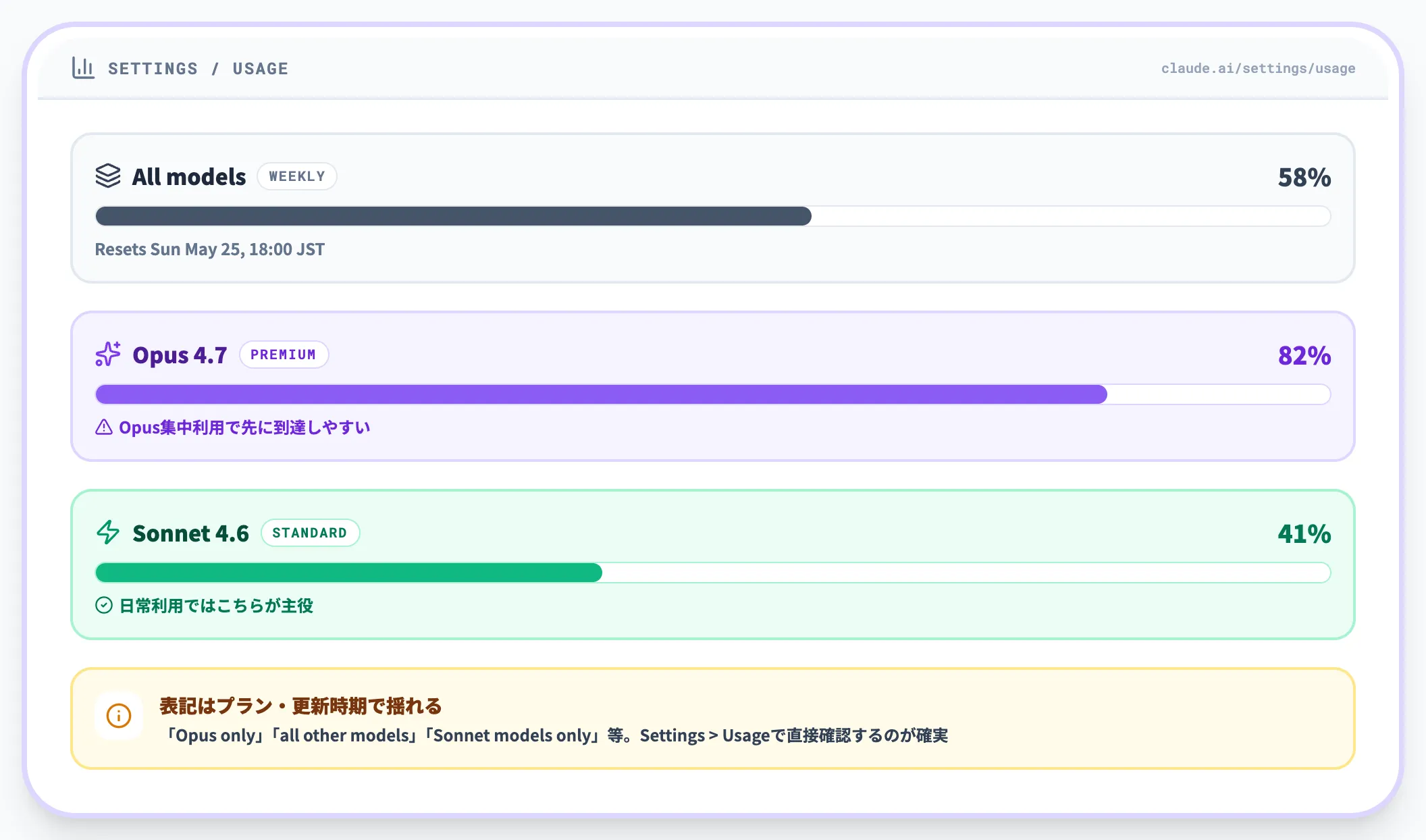Click the STANDARD badge
The height and width of the screenshot is (840, 1426).
[310, 533]
